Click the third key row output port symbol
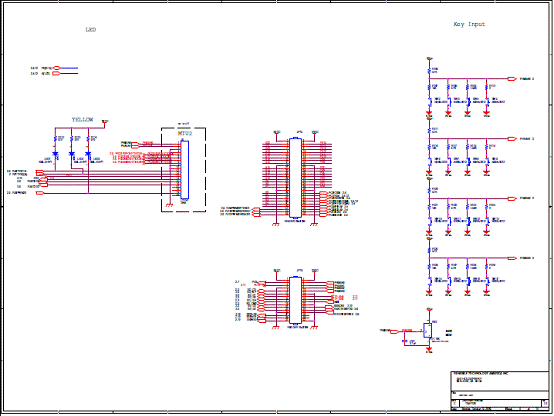The height and width of the screenshot is (416, 554). [512, 199]
